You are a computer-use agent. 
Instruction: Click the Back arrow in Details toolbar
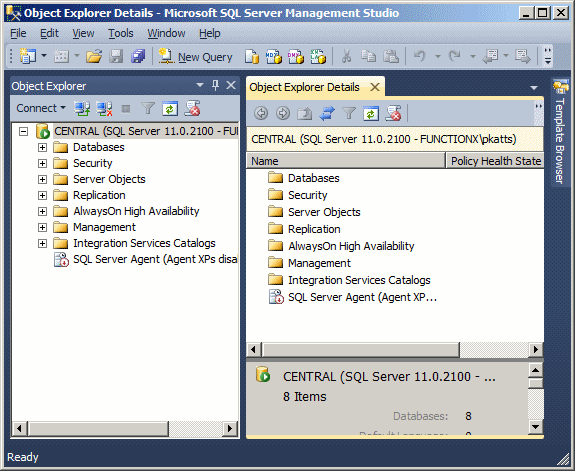pyautogui.click(x=261, y=113)
